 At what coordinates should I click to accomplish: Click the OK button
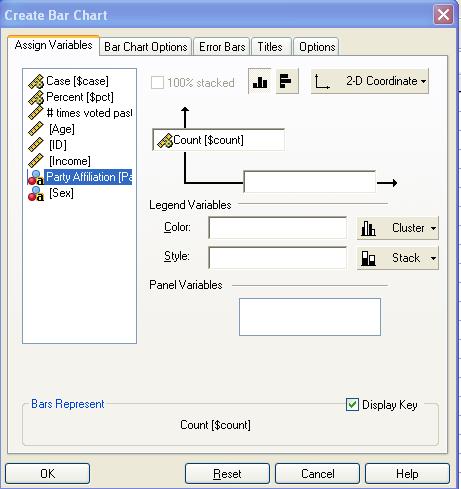[47, 473]
